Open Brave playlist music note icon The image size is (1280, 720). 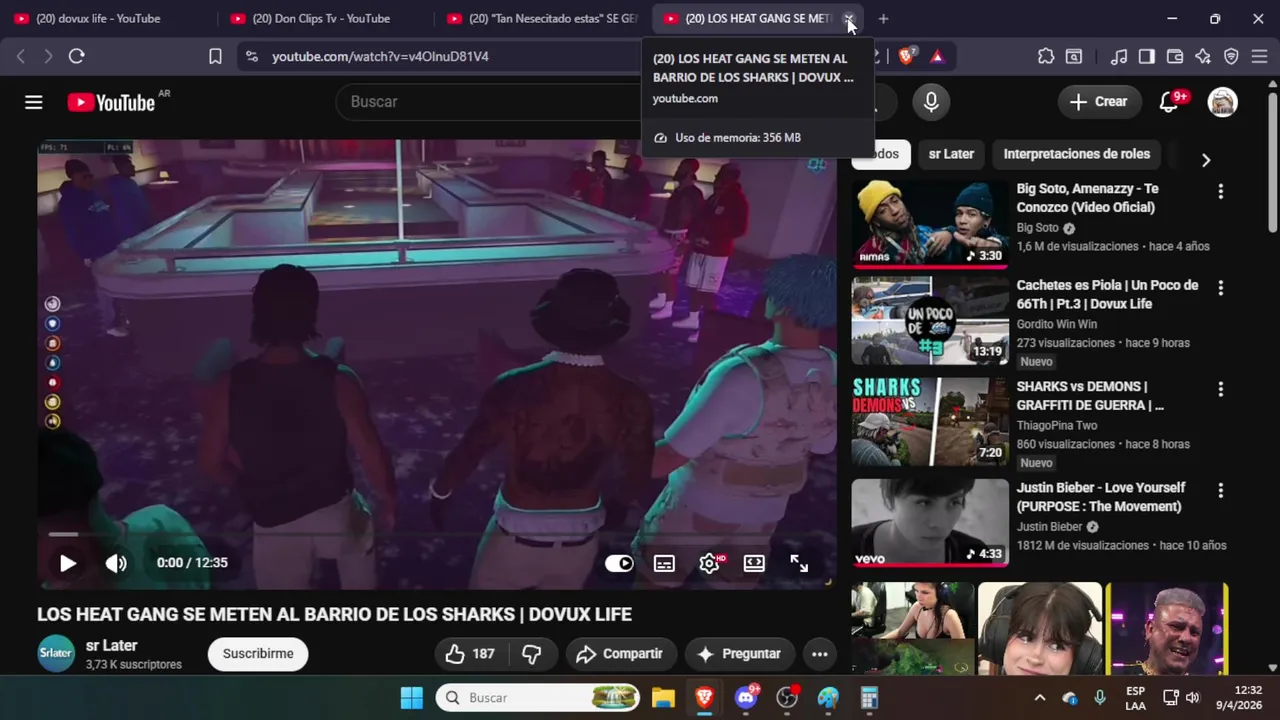(1119, 57)
